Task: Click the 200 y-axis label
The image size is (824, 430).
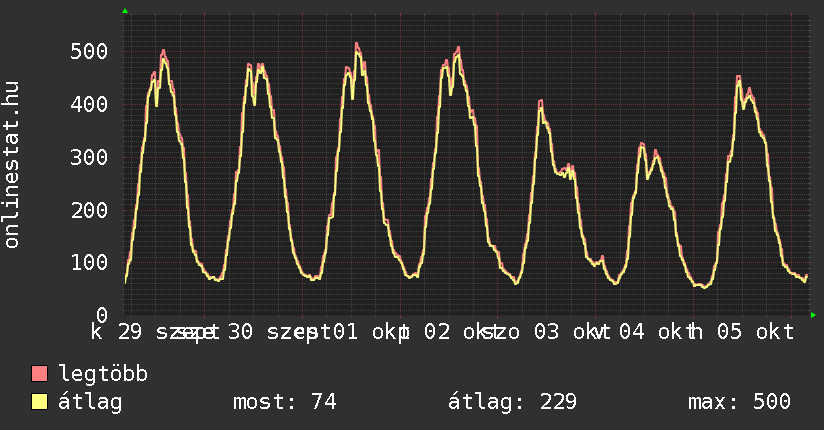Action: 89,210
